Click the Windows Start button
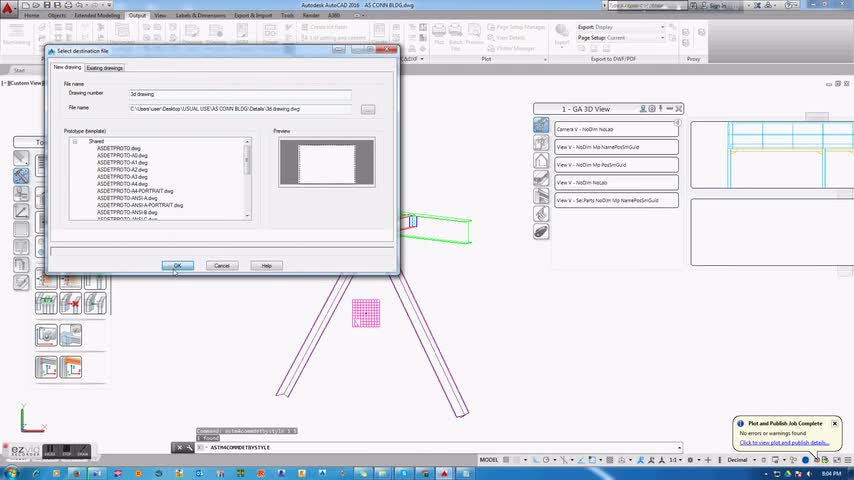Screen dimensions: 854x480 tap(10, 473)
